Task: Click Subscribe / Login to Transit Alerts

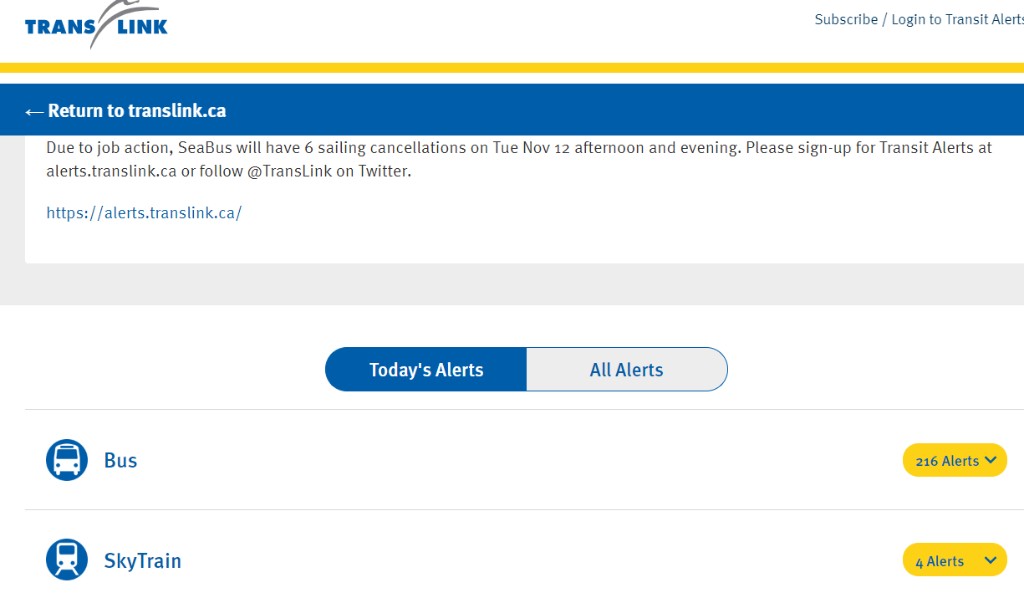Action: (x=919, y=20)
